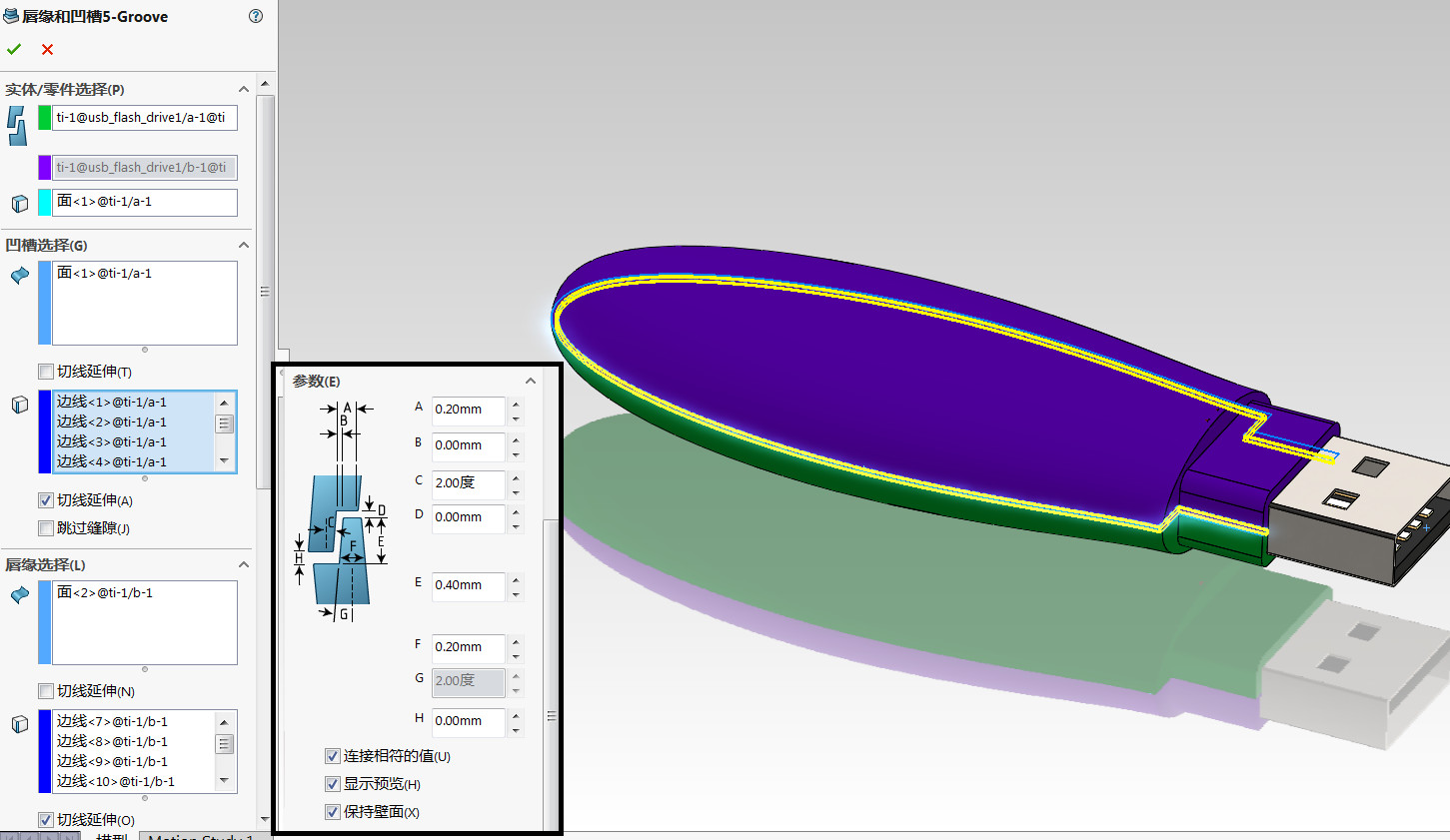The image size is (1450, 840).
Task: Uncheck 显示预览(H) preview option
Action: 333,784
